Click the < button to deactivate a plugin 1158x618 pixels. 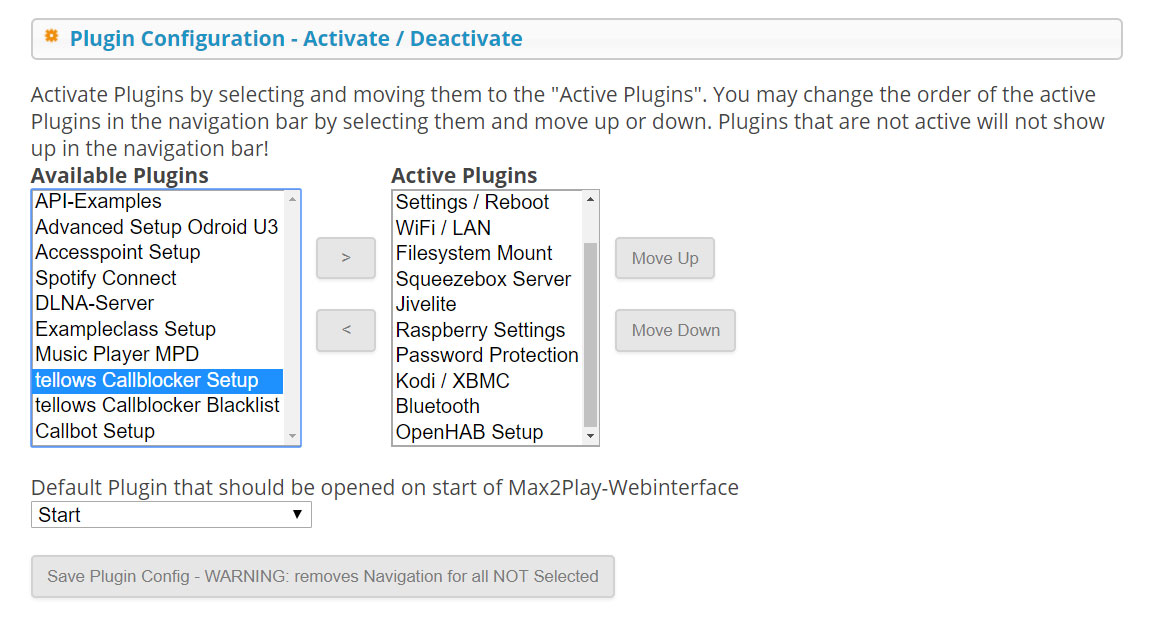[346, 330]
